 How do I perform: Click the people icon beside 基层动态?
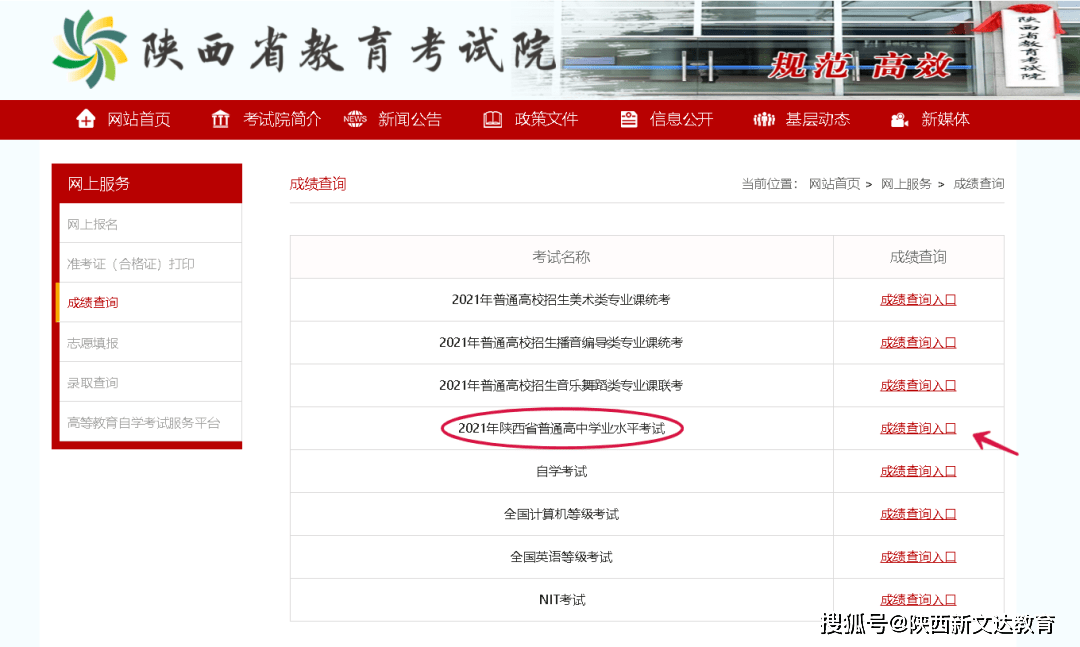(x=764, y=119)
